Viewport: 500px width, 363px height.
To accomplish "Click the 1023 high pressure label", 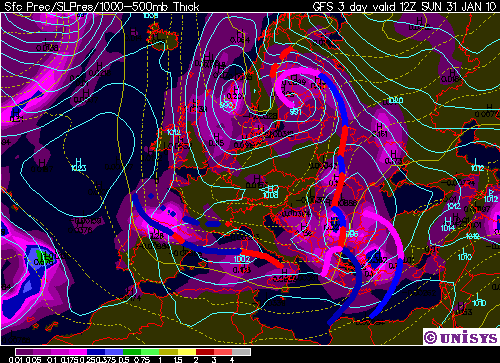I will click(x=79, y=167).
